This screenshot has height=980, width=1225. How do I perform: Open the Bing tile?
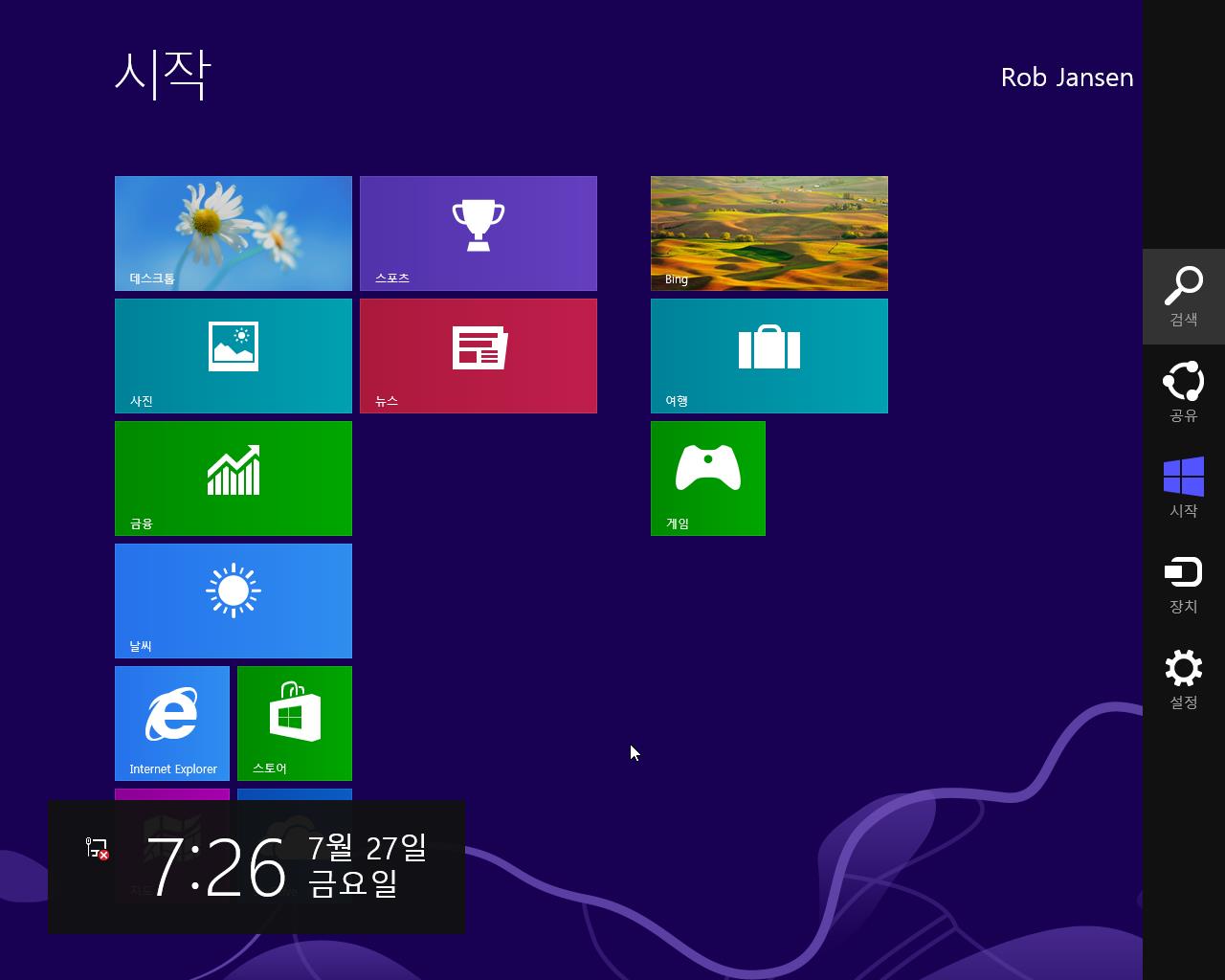pos(769,234)
